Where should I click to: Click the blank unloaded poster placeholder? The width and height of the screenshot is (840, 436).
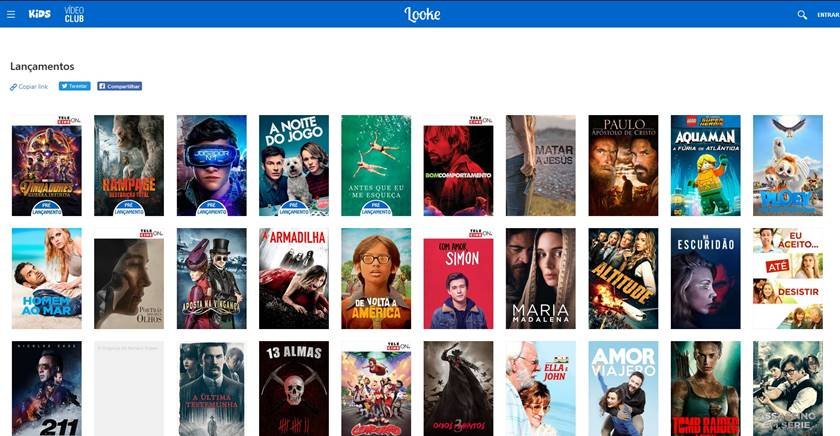(x=129, y=389)
